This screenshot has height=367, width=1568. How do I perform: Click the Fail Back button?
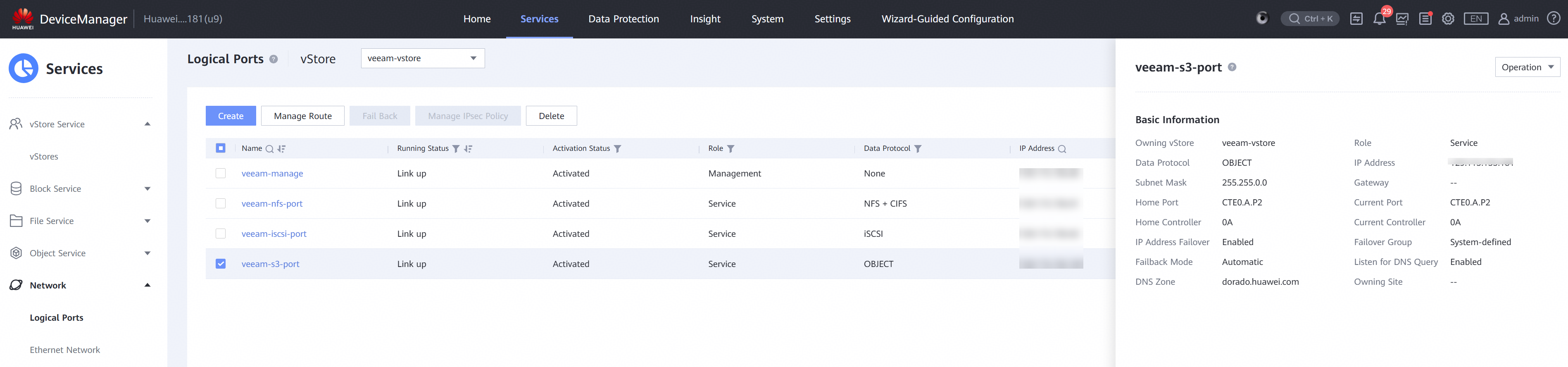379,116
